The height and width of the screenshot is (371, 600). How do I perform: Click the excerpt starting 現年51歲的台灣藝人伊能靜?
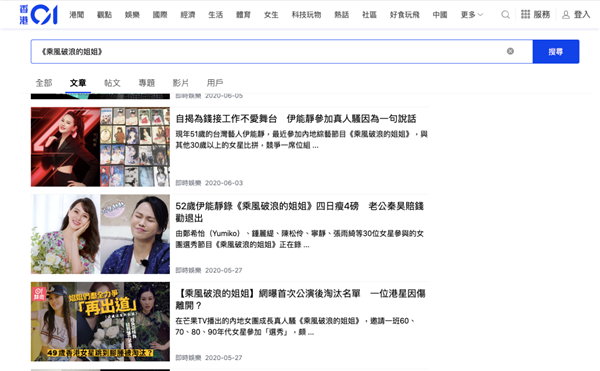[x=302, y=140]
